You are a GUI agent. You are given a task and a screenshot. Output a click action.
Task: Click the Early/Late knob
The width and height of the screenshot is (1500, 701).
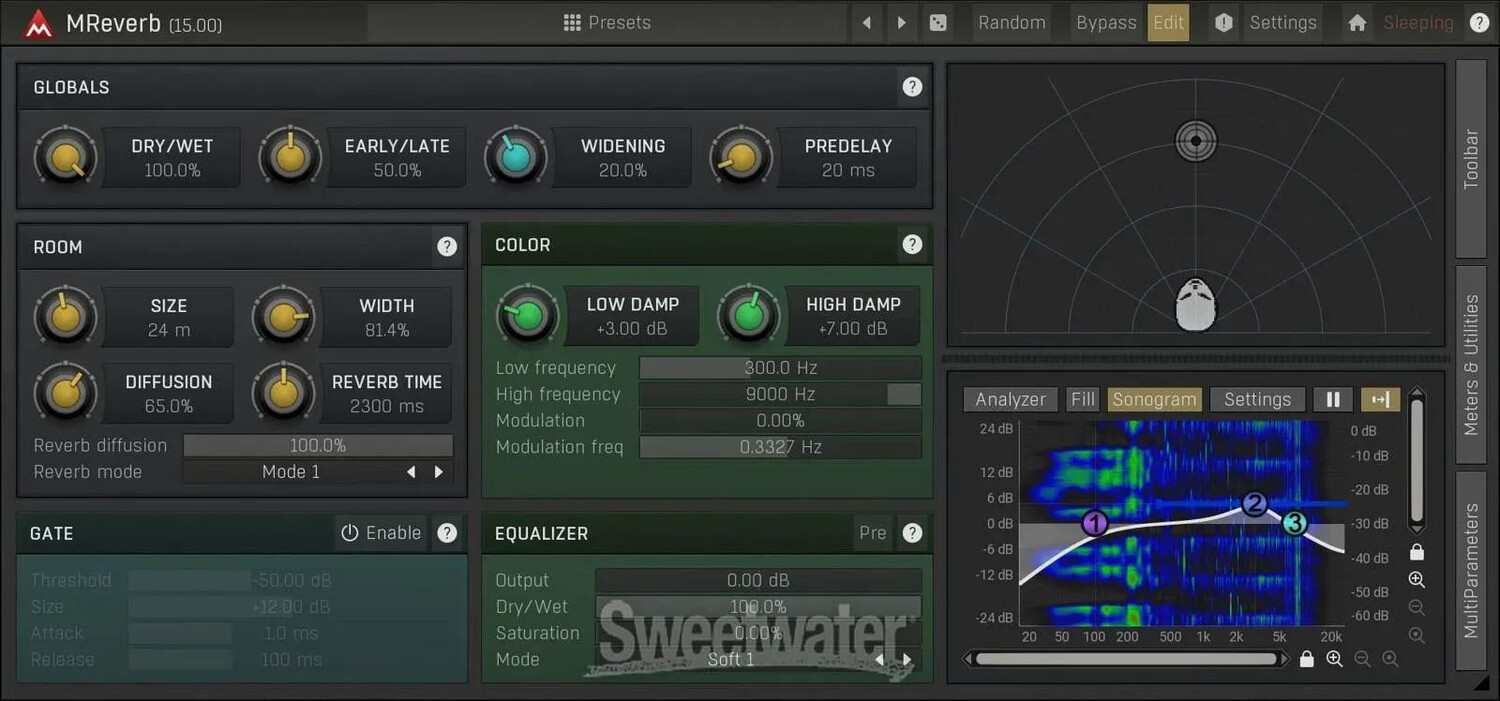pos(290,158)
